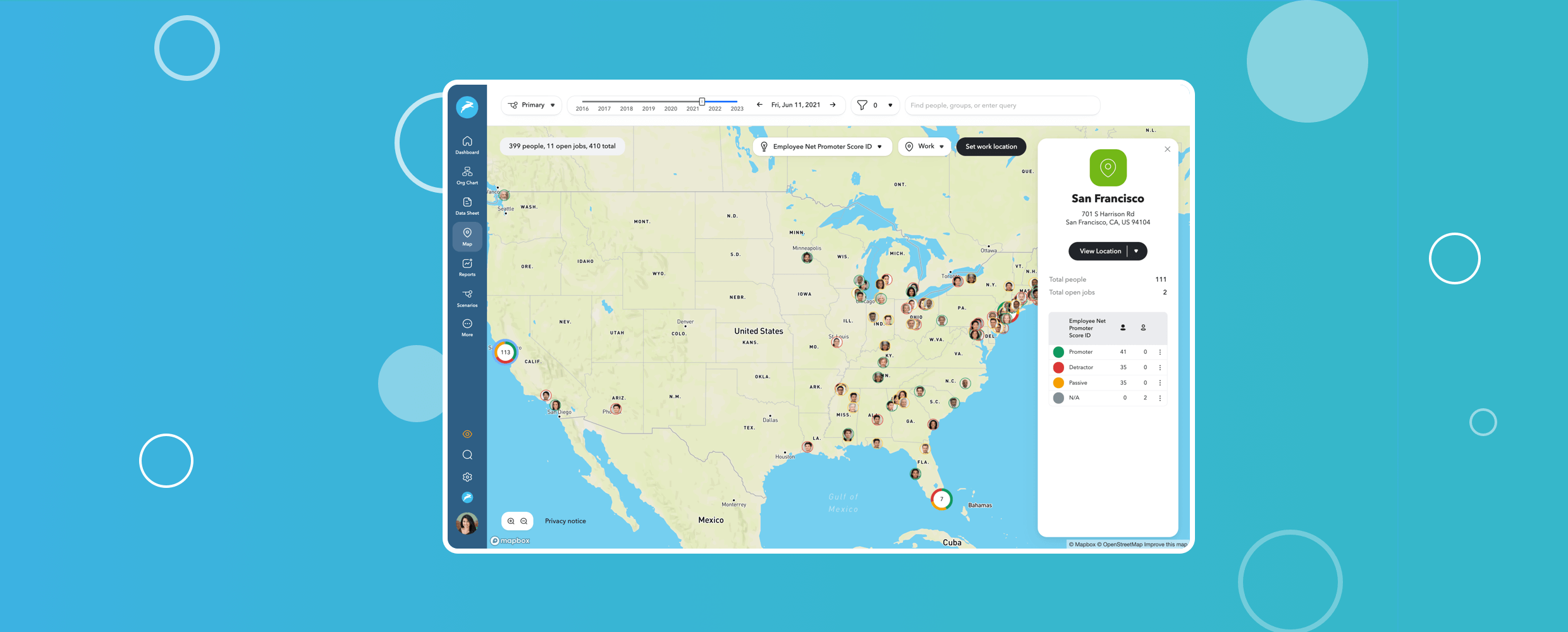This screenshot has height=632, width=1568.
Task: Open the Dashboard from the sidebar
Action: click(467, 145)
